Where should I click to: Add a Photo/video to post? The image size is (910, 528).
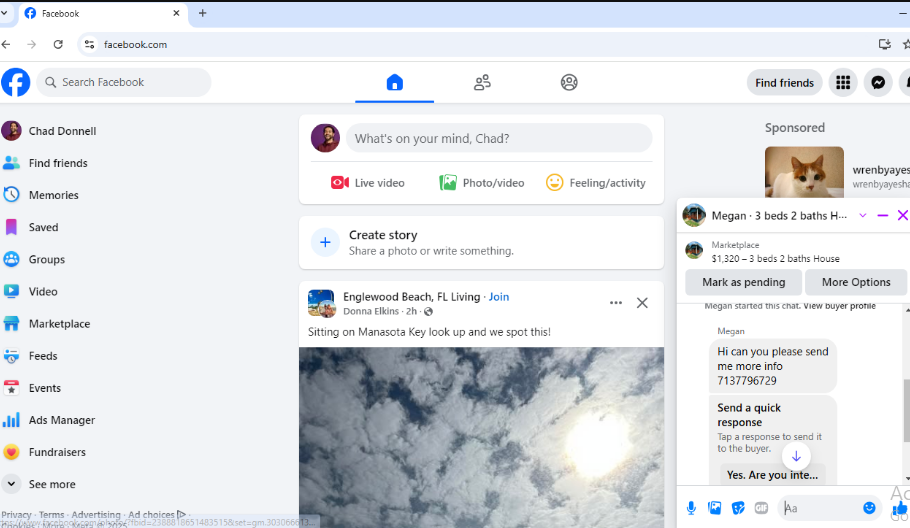[x=482, y=183]
